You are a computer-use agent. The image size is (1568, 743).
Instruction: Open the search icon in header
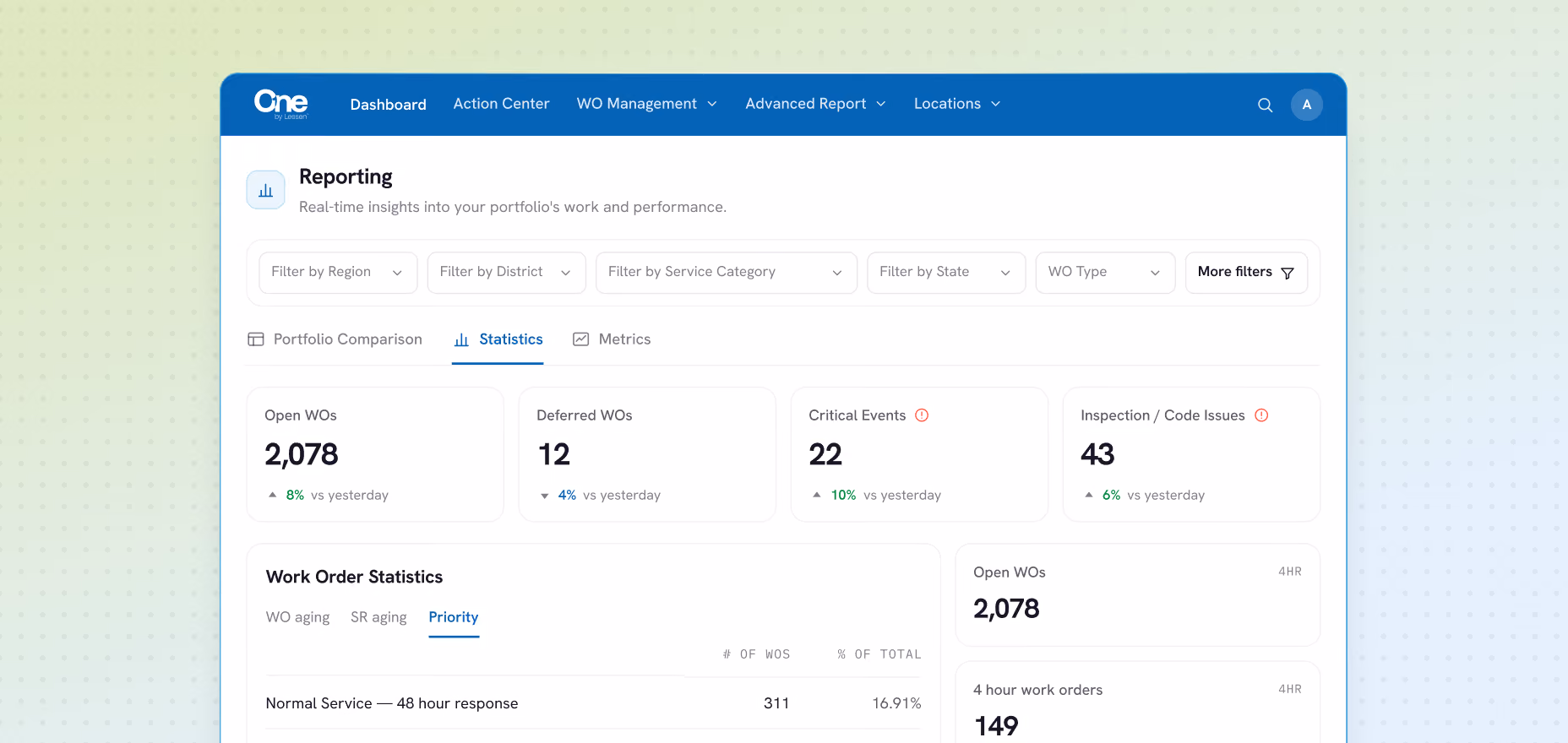1265,105
